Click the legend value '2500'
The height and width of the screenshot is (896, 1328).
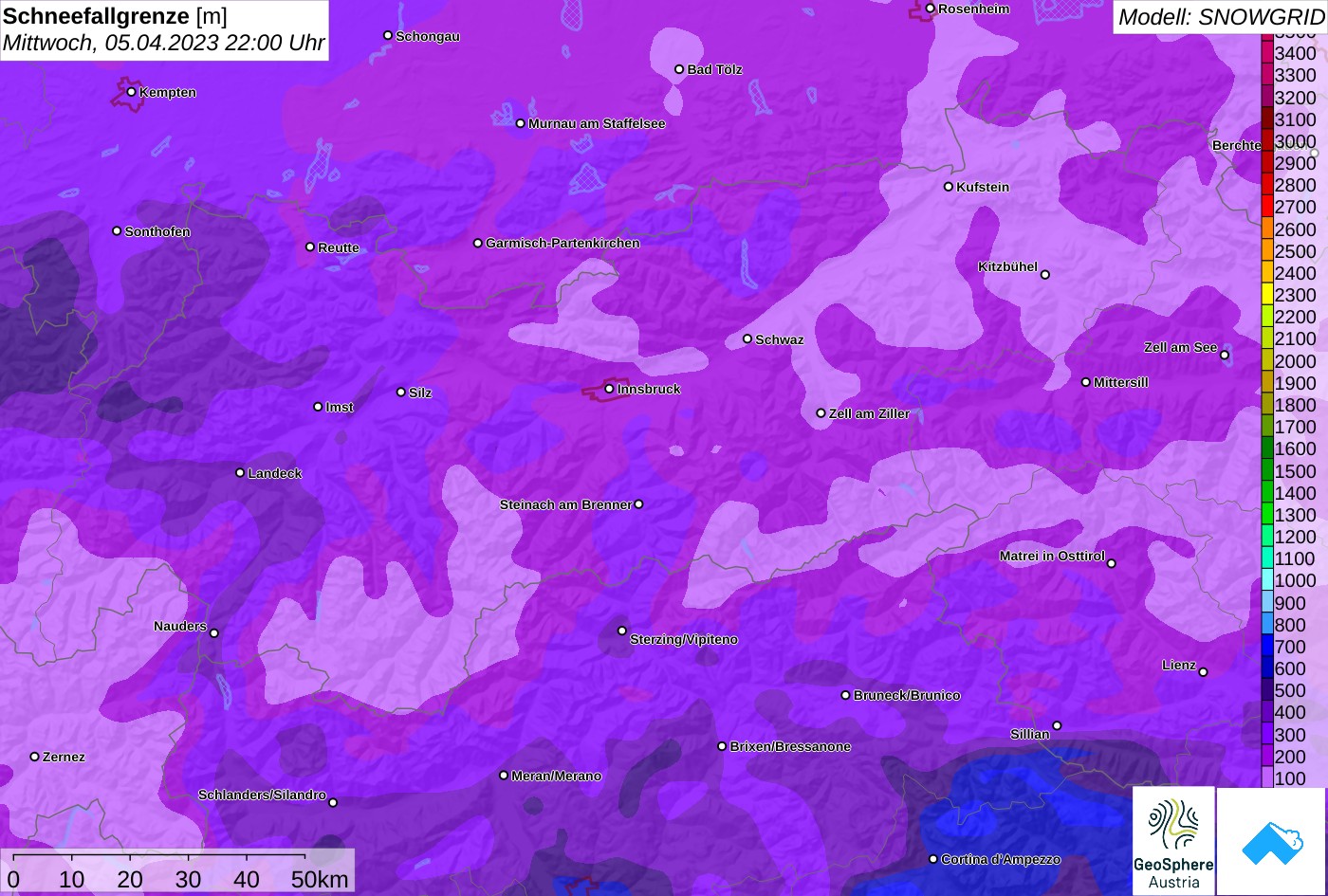tap(1295, 251)
